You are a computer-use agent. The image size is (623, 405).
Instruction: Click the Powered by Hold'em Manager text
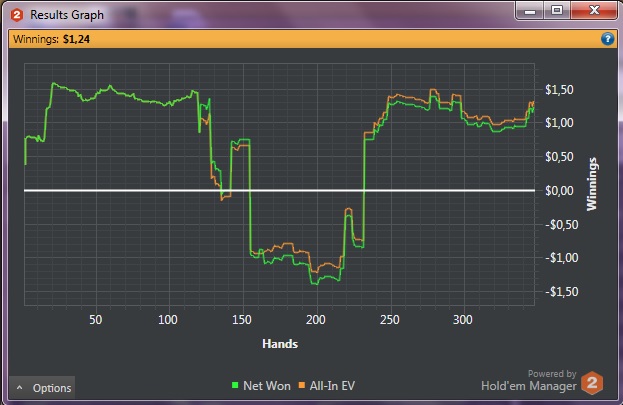[529, 380]
